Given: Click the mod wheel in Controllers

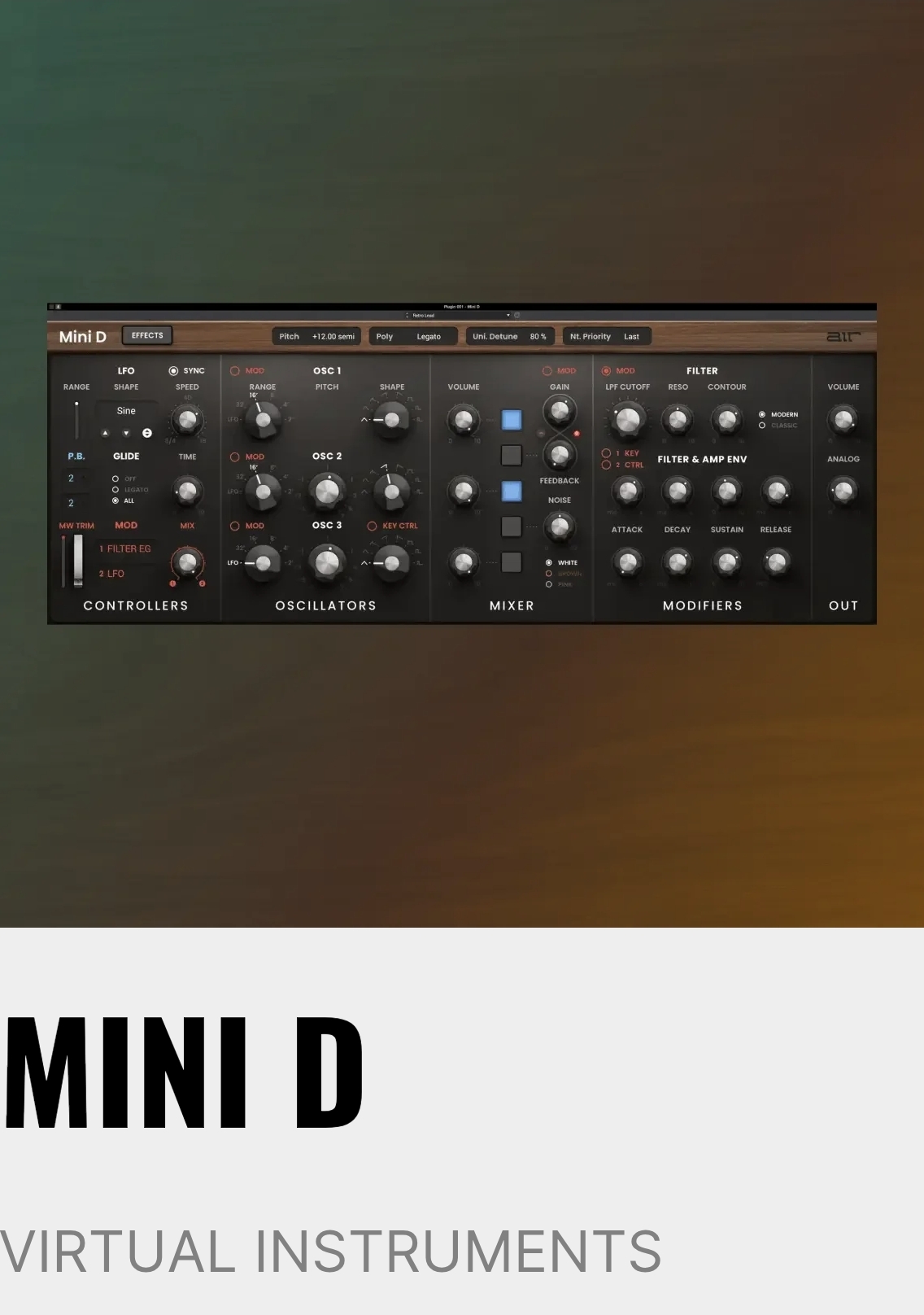Looking at the screenshot, I should click(x=78, y=561).
